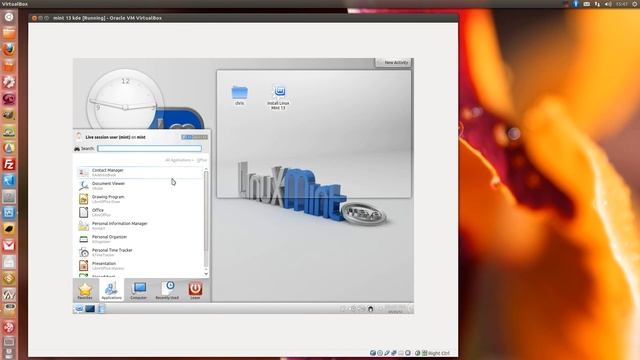Go back to All Applications breadcrumb
This screenshot has height=360, width=640.
178,160
